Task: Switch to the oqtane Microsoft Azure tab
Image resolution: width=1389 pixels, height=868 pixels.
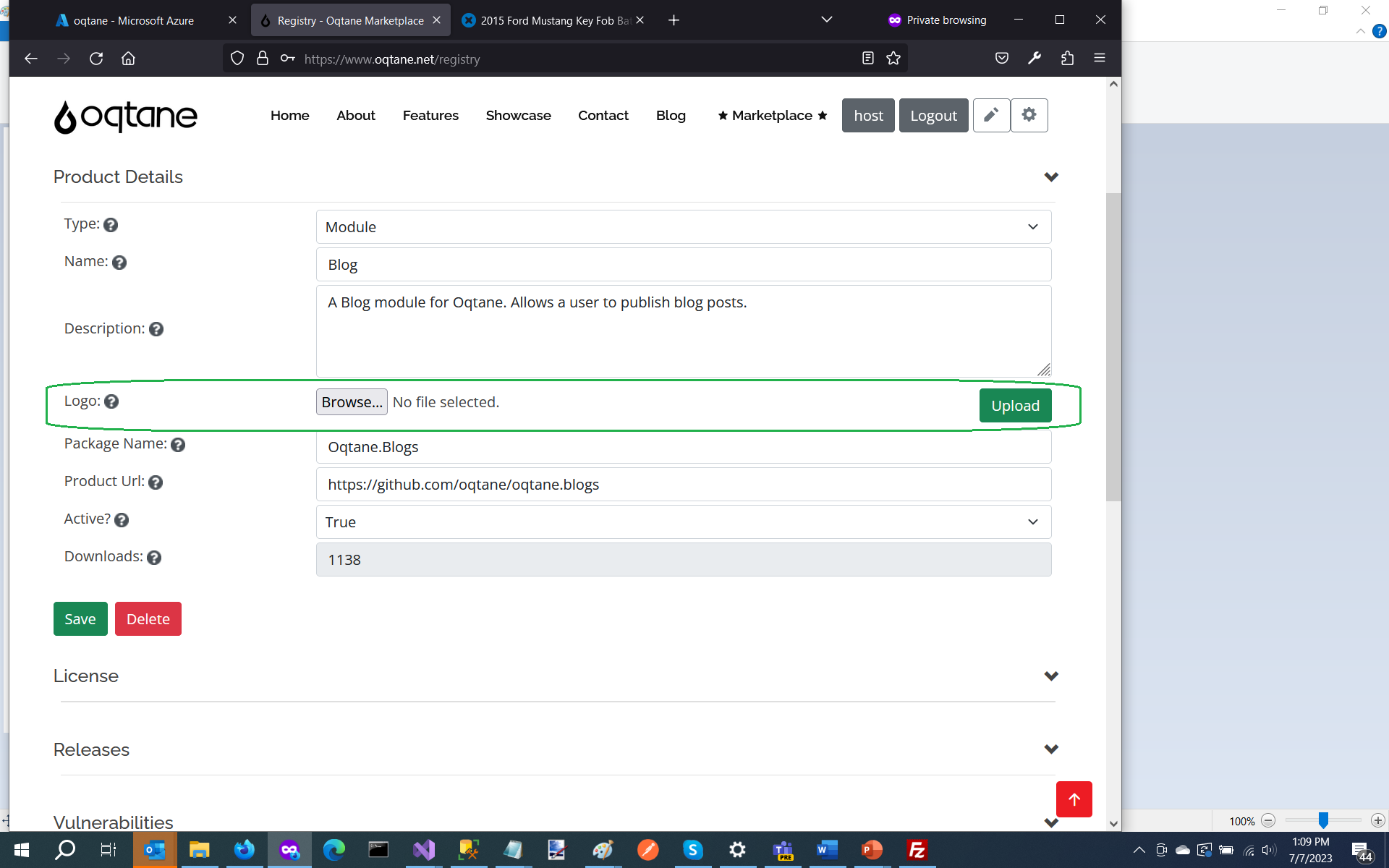Action: 130,20
